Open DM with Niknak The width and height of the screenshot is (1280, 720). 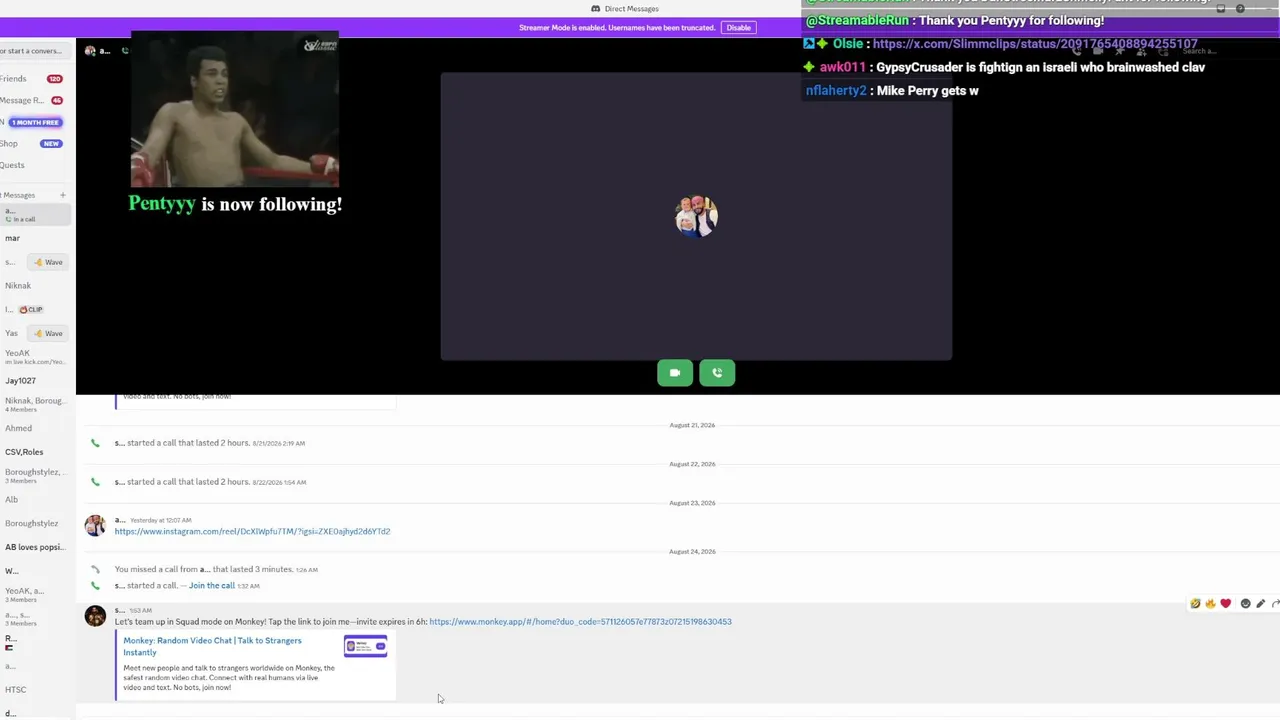(x=35, y=286)
